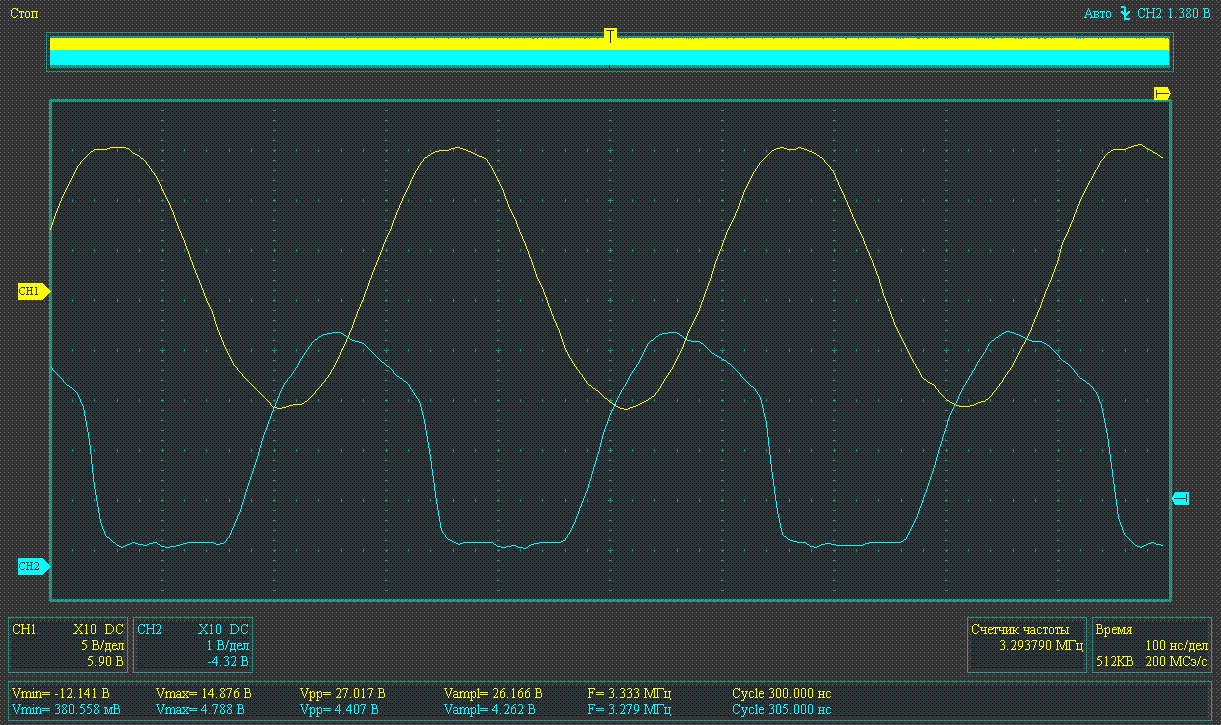
Task: Open the CH2 channel settings box
Action: 193,645
